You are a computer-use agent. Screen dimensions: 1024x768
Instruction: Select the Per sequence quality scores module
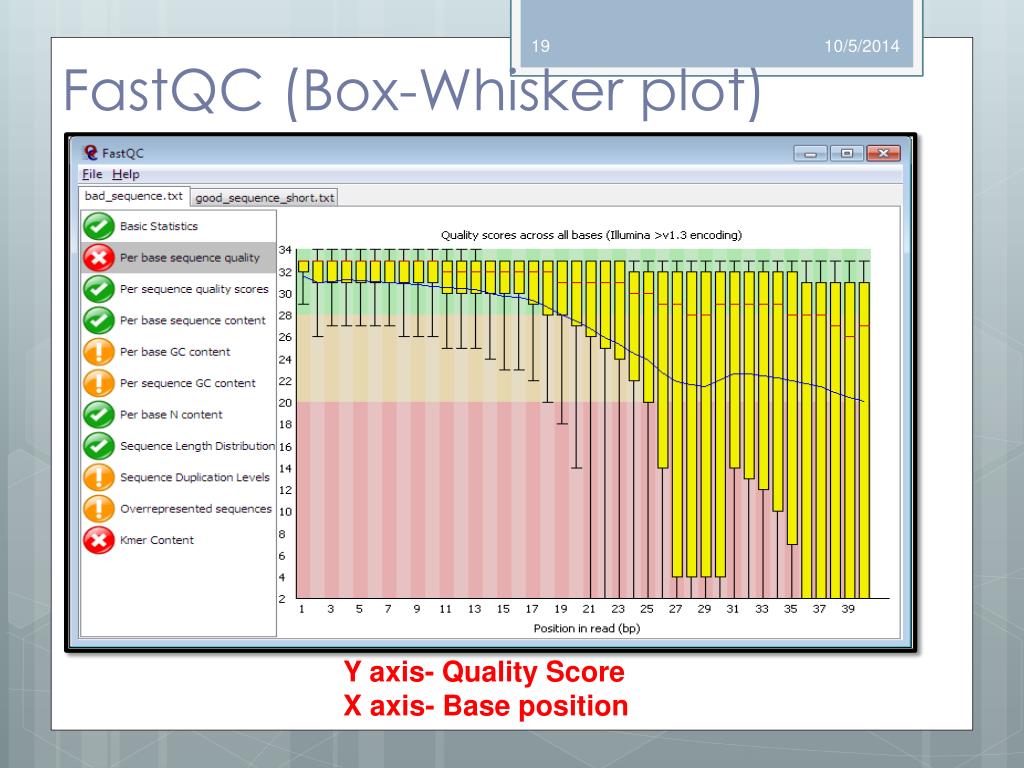click(x=178, y=289)
